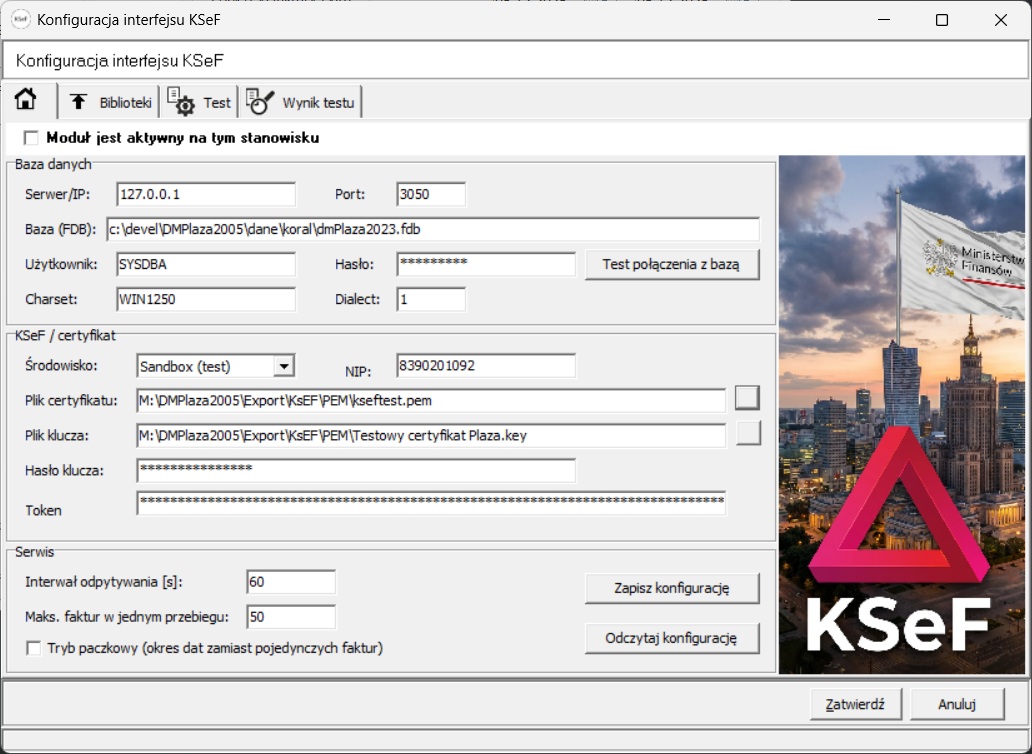Click the Charset field with WIN1250

click(x=206, y=299)
